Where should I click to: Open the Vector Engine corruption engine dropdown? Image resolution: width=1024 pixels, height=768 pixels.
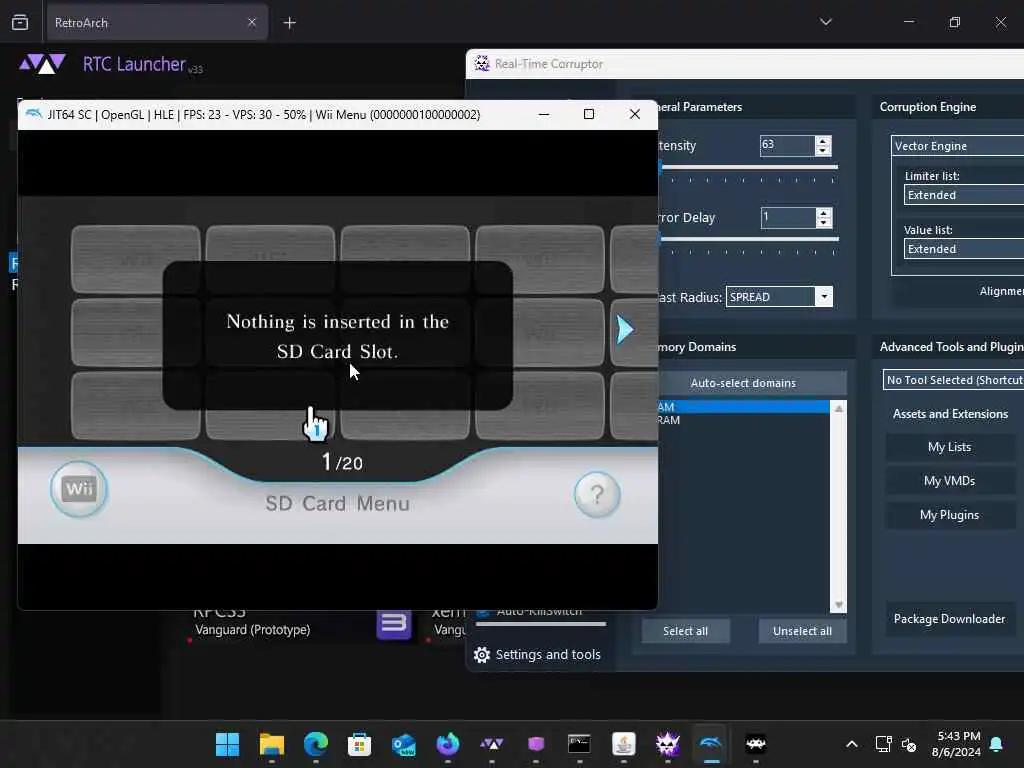[x=957, y=146]
